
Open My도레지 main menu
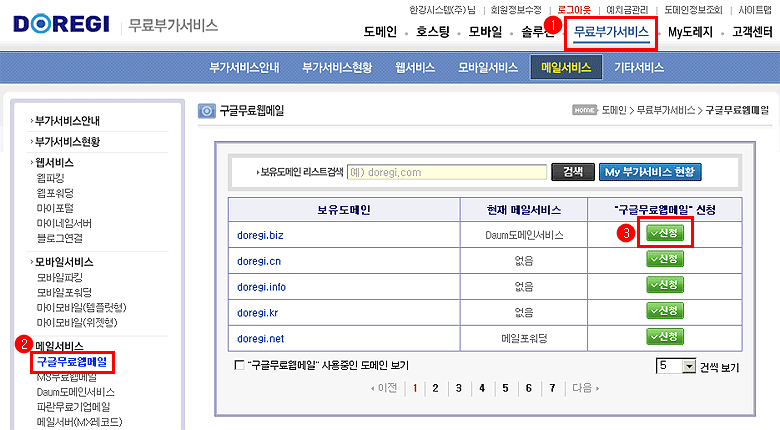(690, 32)
